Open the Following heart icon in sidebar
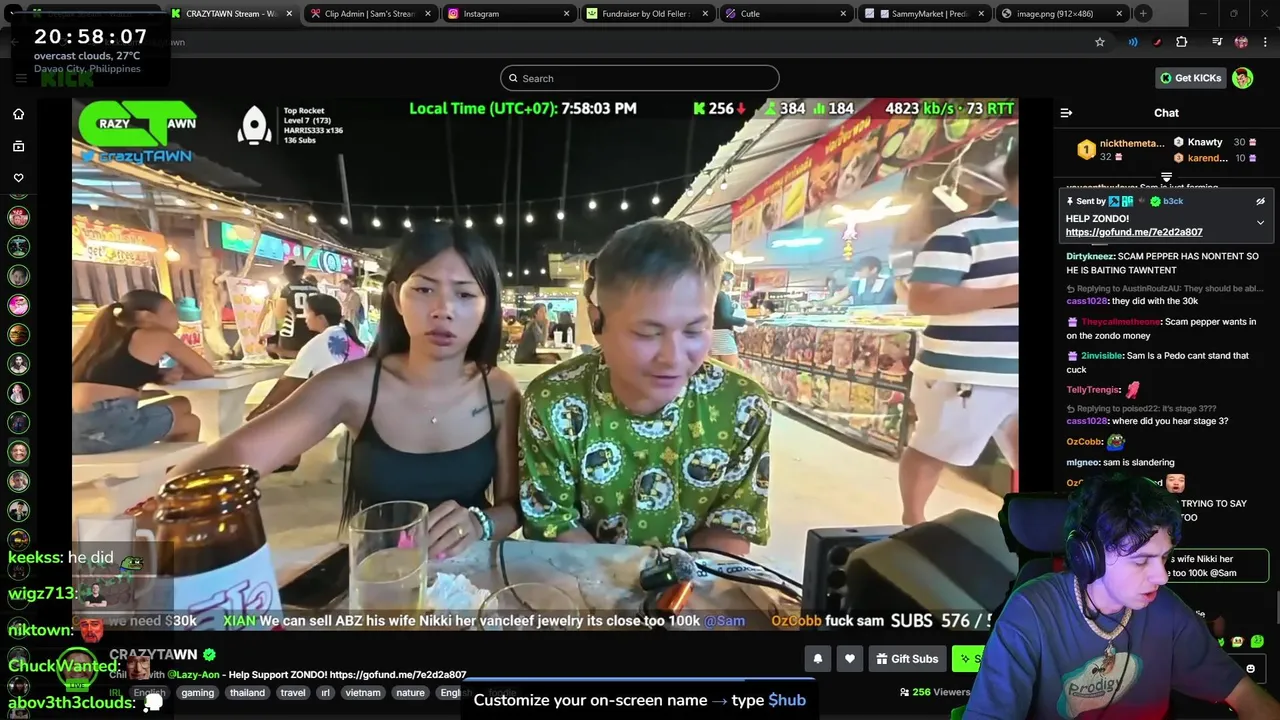The width and height of the screenshot is (1280, 720). pos(18,178)
